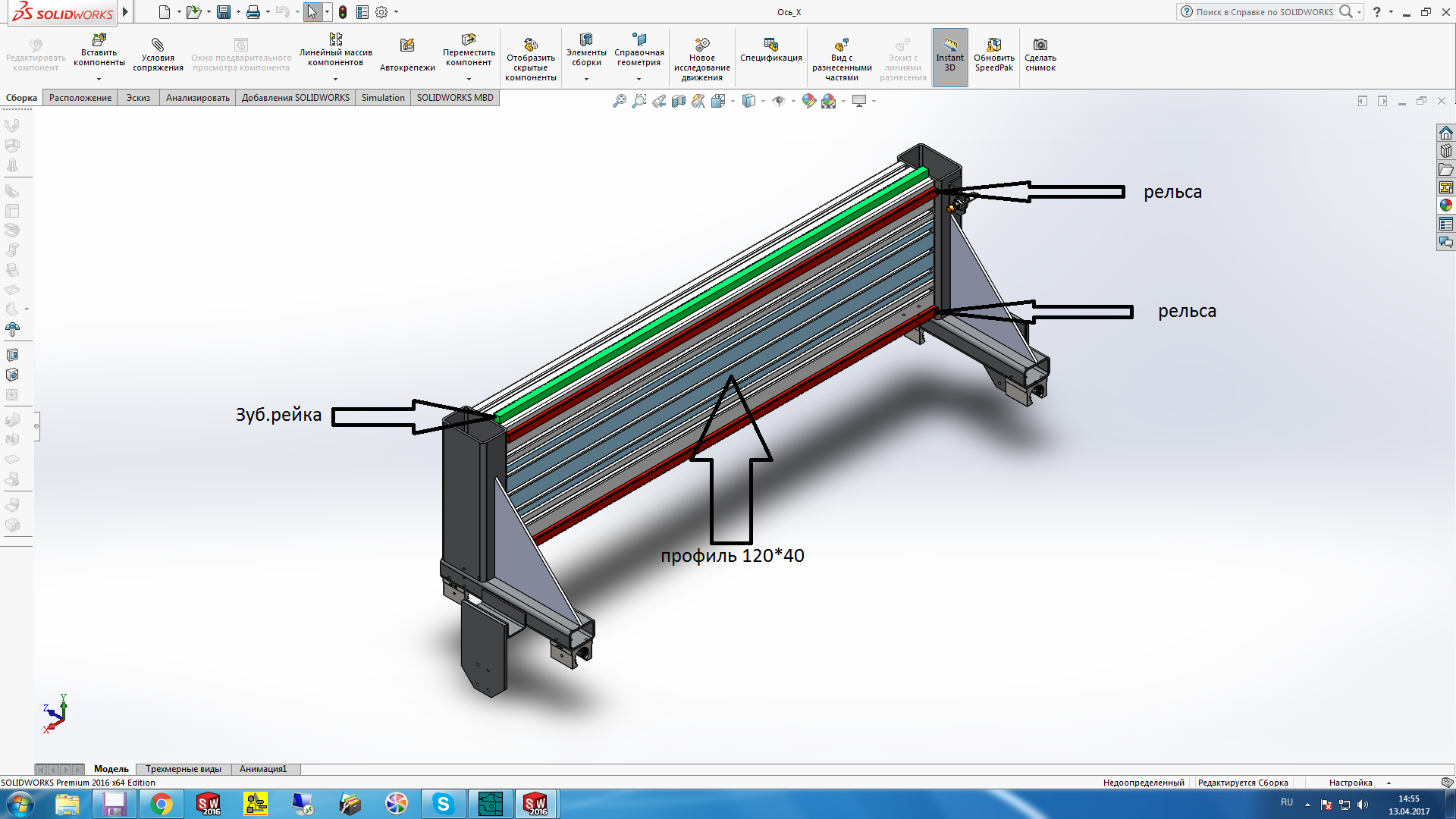This screenshot has width=1456, height=819.
Task: Open the Options gear dropdown arrow
Action: pyautogui.click(x=396, y=12)
